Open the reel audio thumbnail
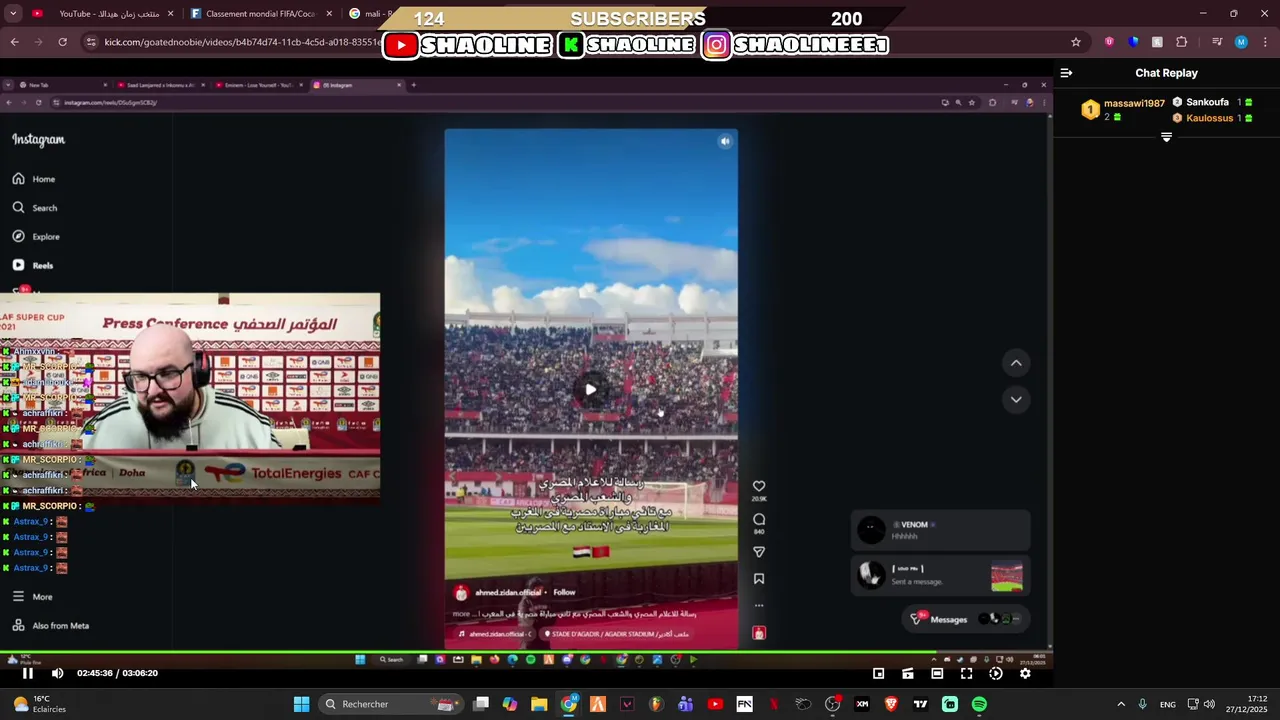 [759, 633]
